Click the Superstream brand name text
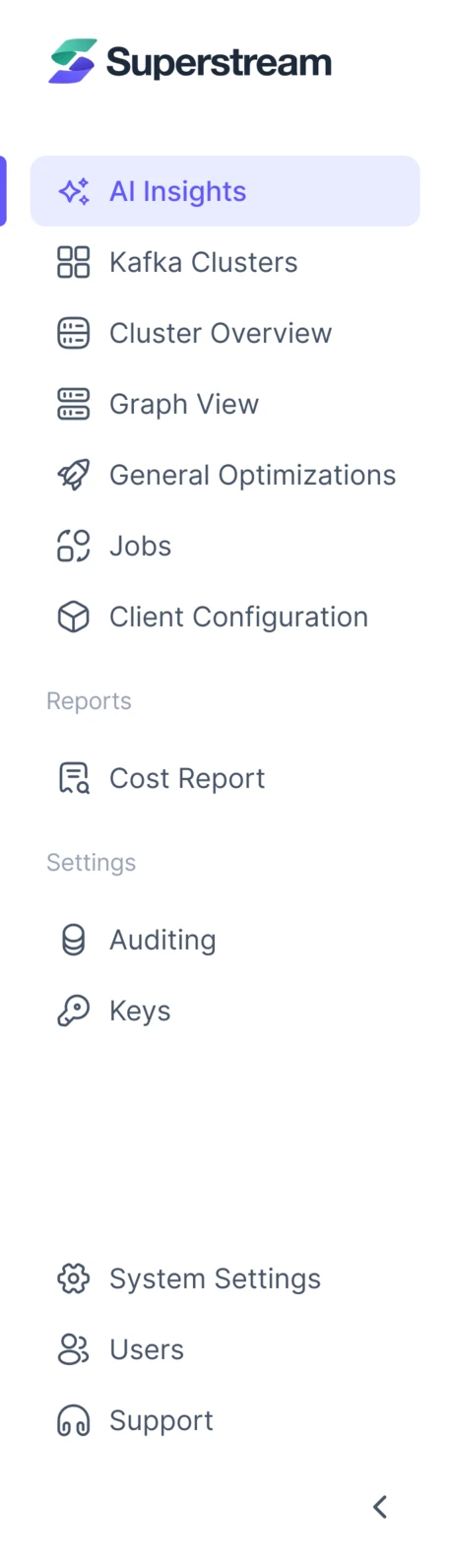Screen dimensions: 449x1568 [219, 62]
